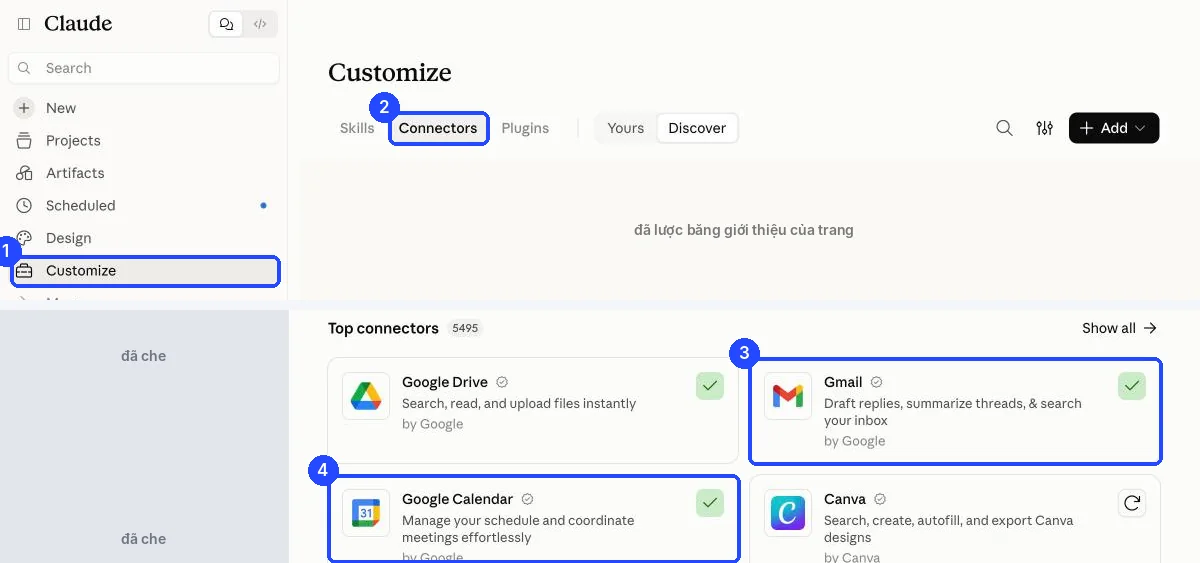Click the Customize toolbox icon
1200x563 pixels.
25,271
